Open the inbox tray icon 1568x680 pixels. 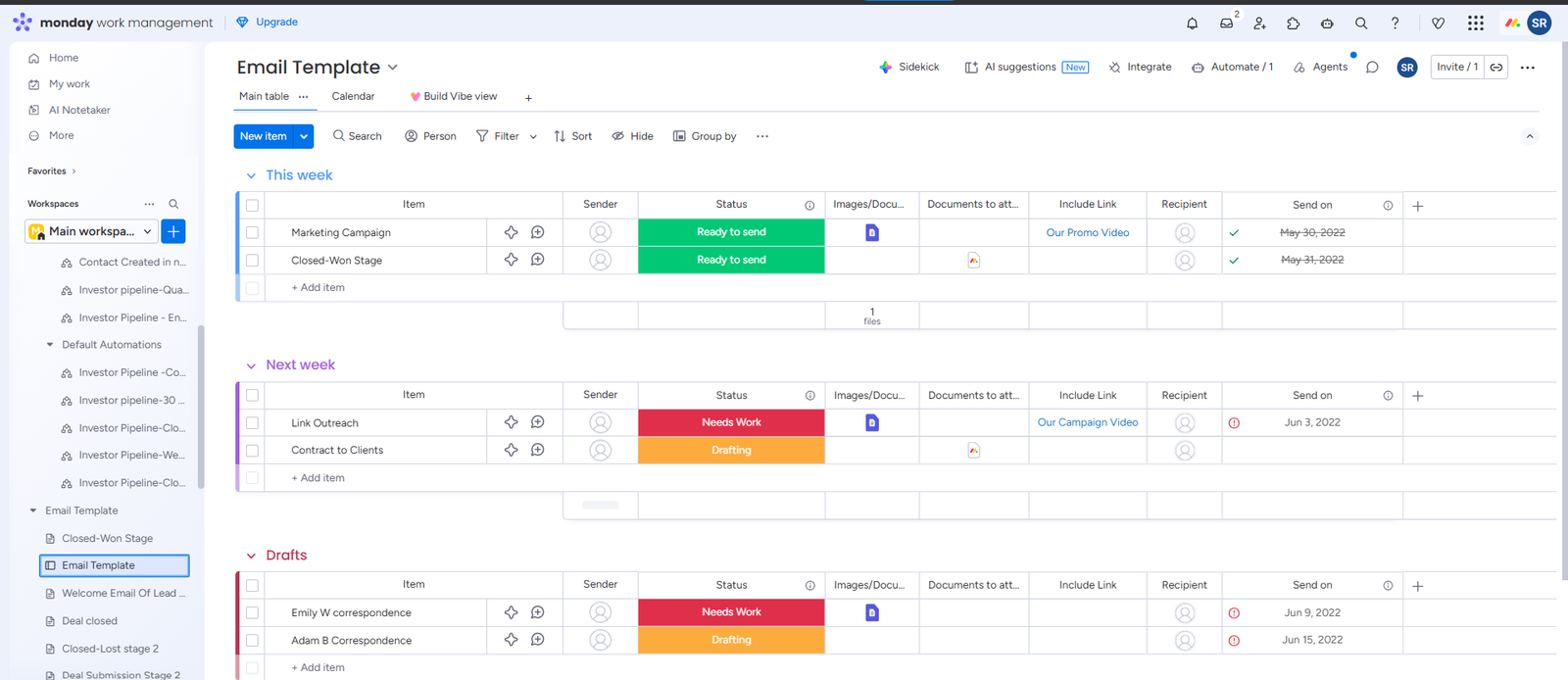(1226, 24)
